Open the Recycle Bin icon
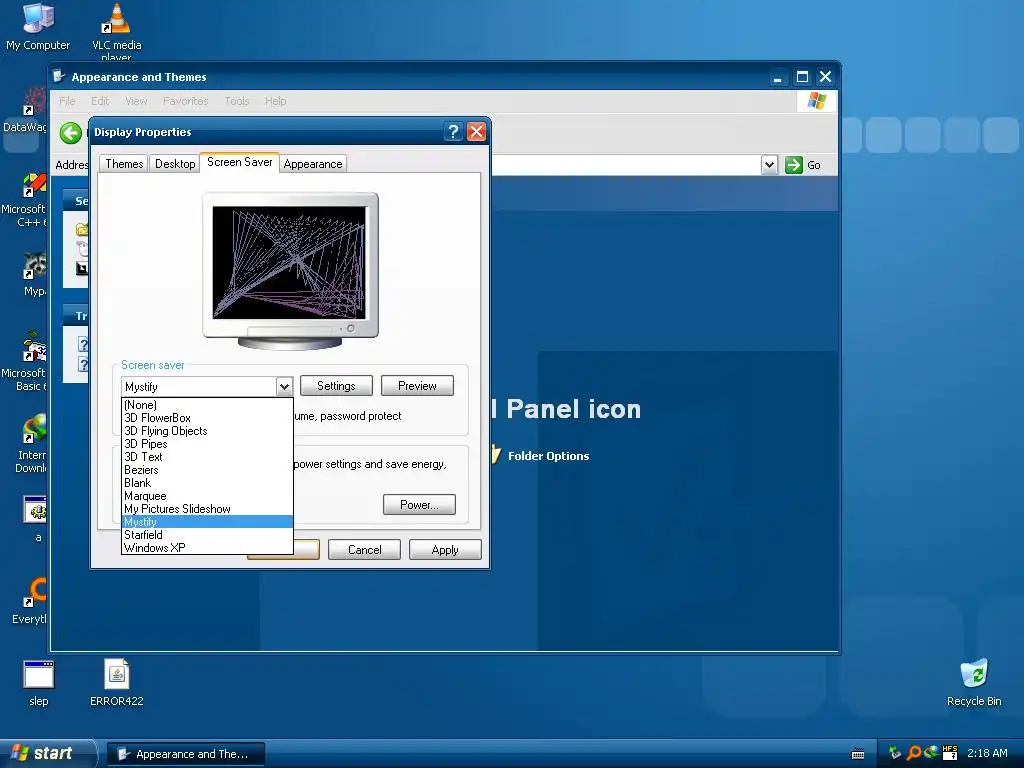The width and height of the screenshot is (1024, 768). pyautogui.click(x=974, y=682)
